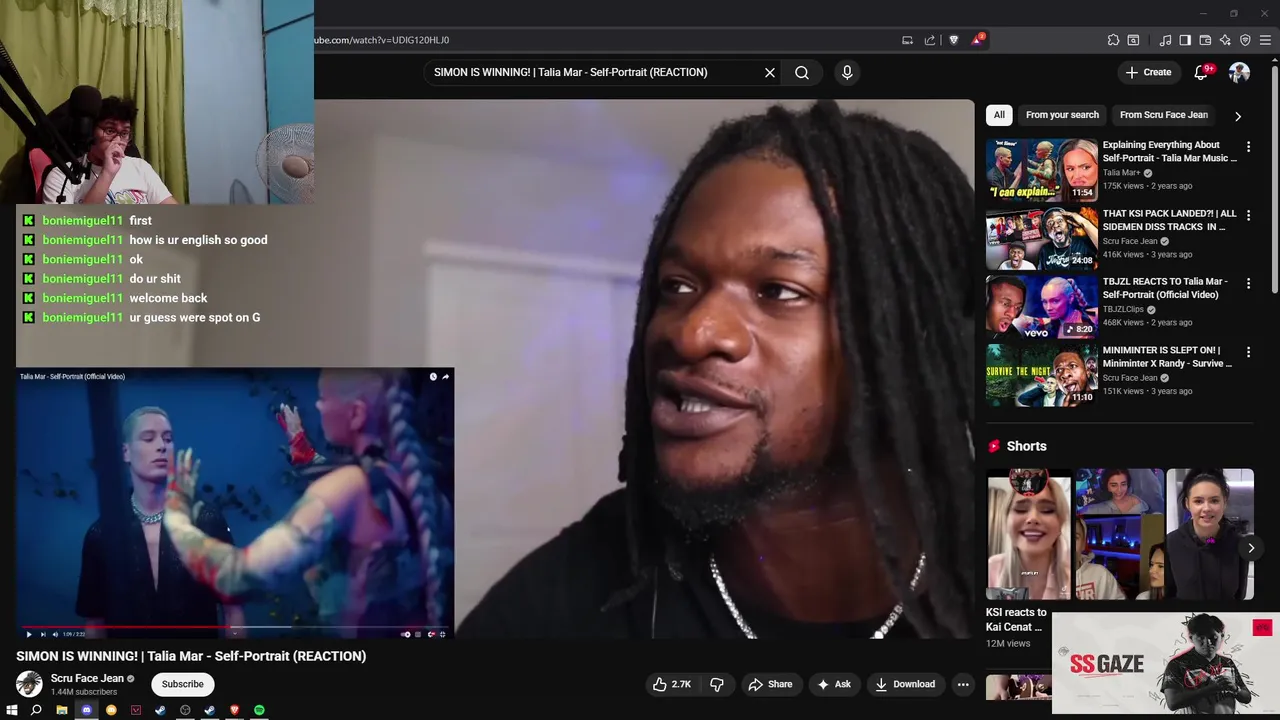Open THAT KSI PACK LANDED video title
Screen dimensions: 1280x720
pyautogui.click(x=1169, y=220)
